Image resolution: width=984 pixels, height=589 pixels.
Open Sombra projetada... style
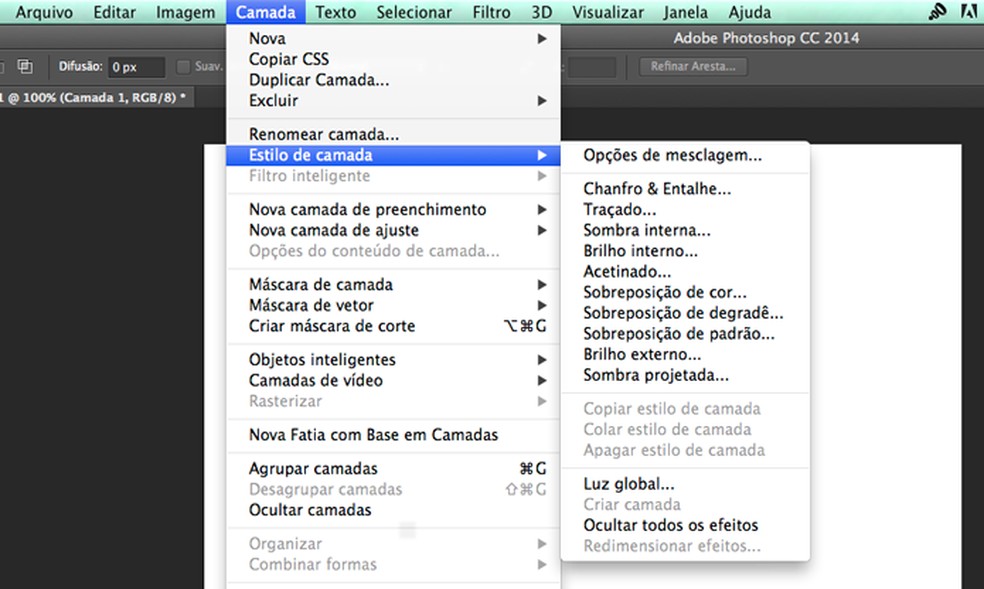pyautogui.click(x=685, y=375)
